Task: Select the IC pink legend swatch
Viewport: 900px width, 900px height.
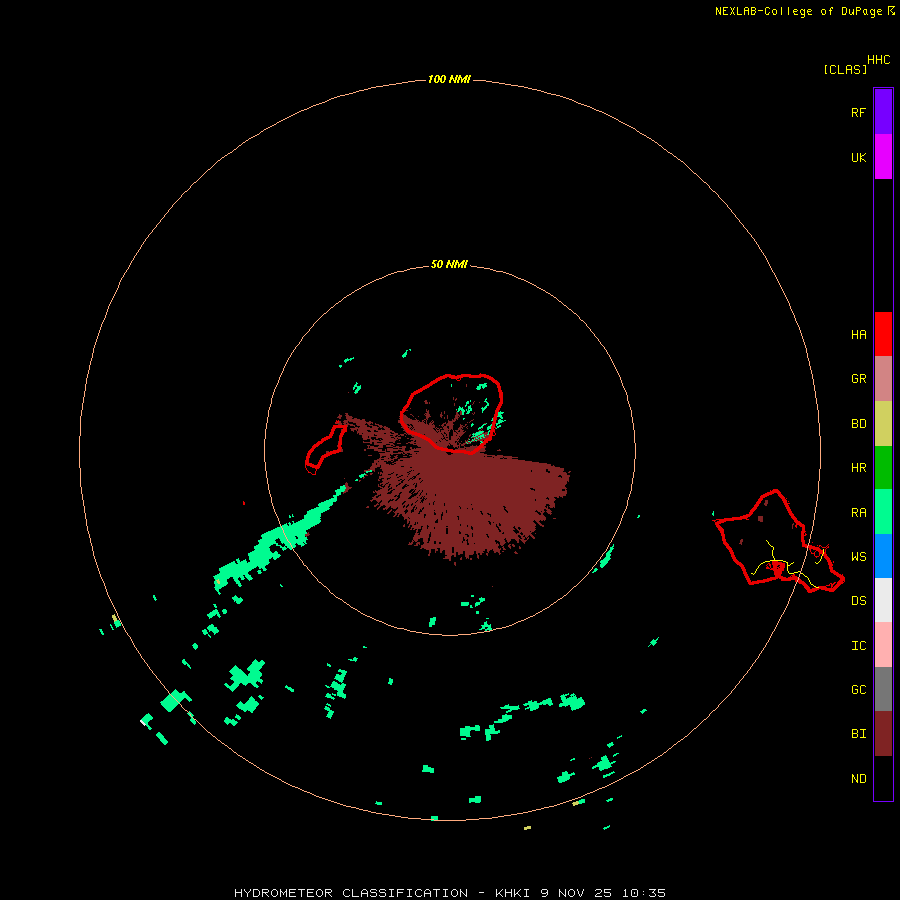Action: (883, 645)
